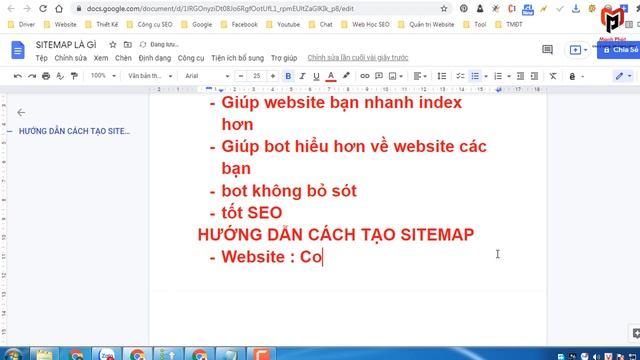Image resolution: width=640 pixels, height=360 pixels.
Task: Toggle the bulleted list button
Action: (x=475, y=76)
